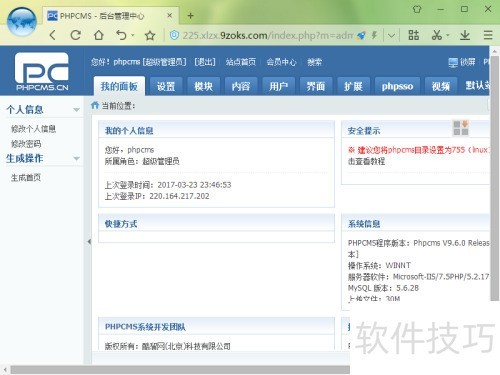The image size is (500, 375).
Task: Switch to the 用户 tab
Action: [278, 86]
